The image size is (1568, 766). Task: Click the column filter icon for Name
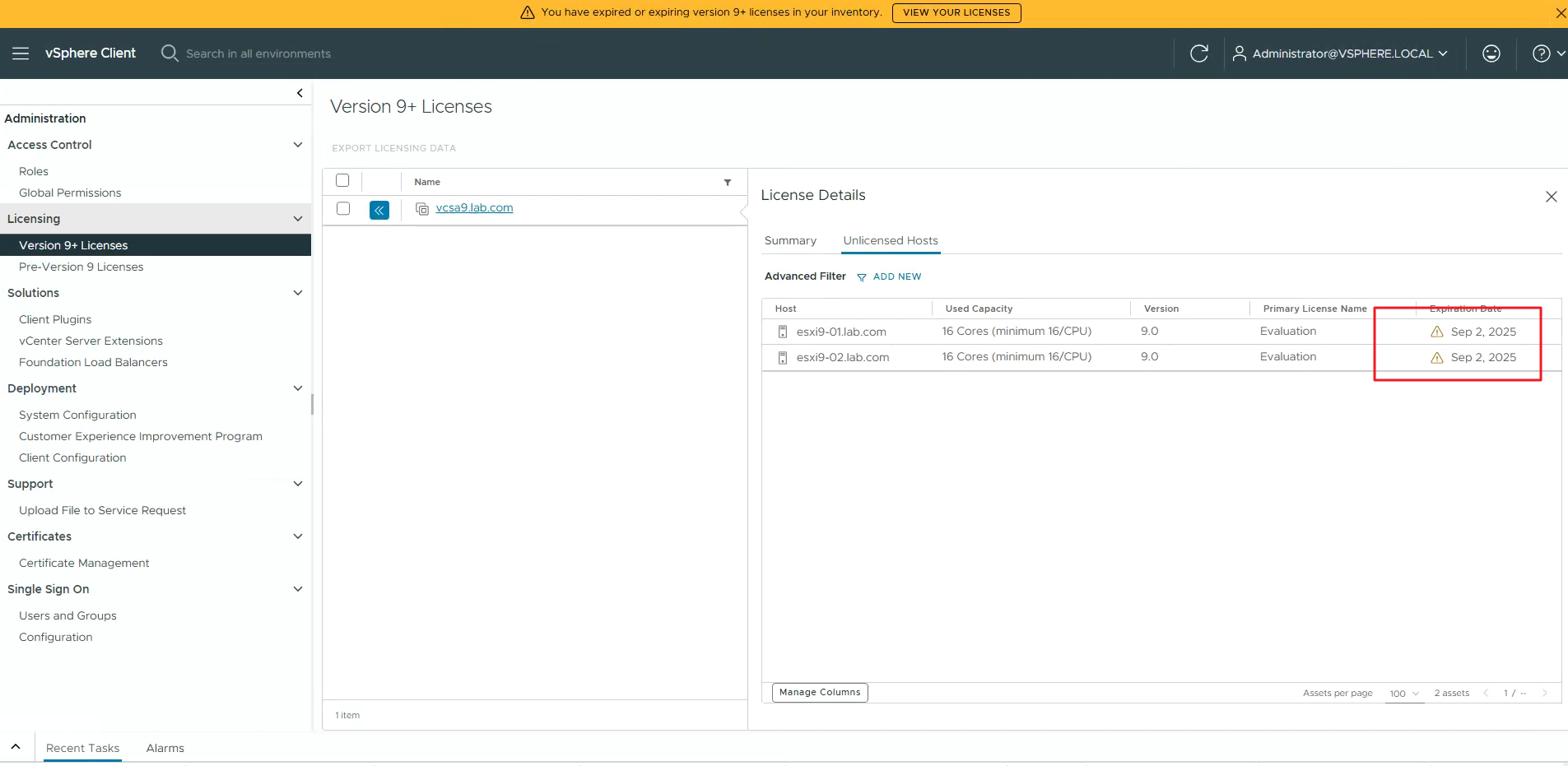coord(728,183)
